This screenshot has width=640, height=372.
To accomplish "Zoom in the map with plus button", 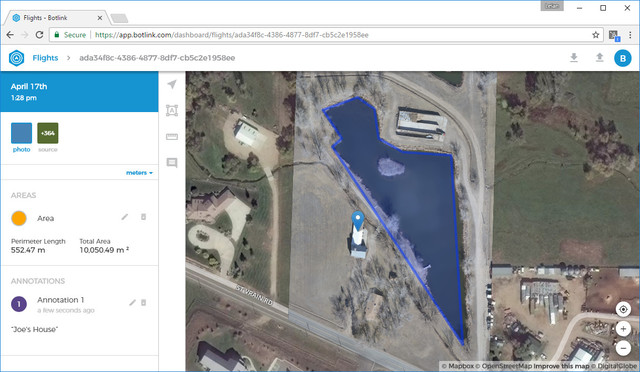I will (x=623, y=329).
